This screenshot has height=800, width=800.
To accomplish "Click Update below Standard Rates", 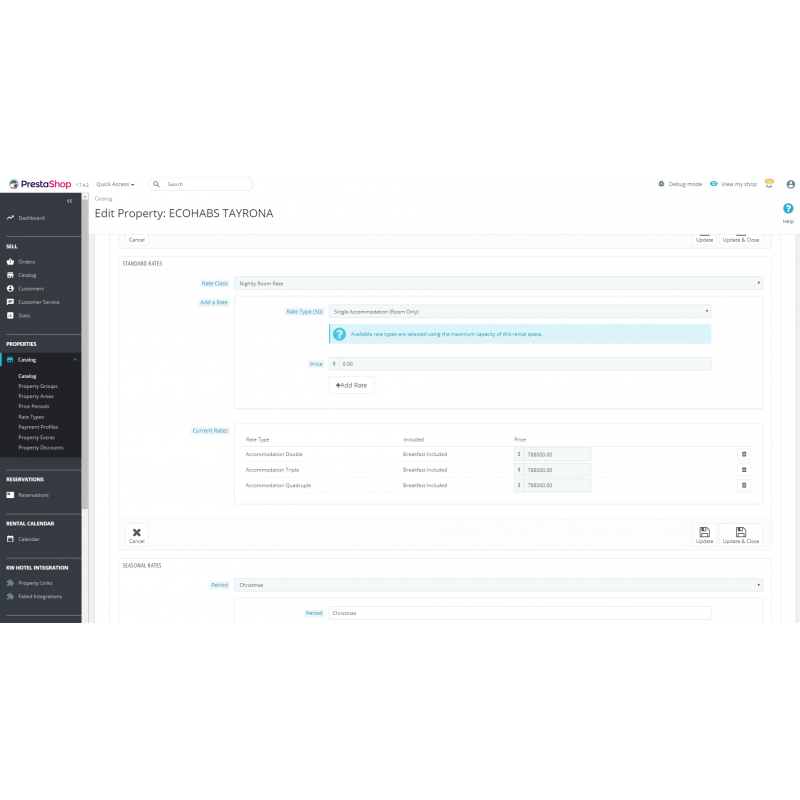I will [x=704, y=535].
